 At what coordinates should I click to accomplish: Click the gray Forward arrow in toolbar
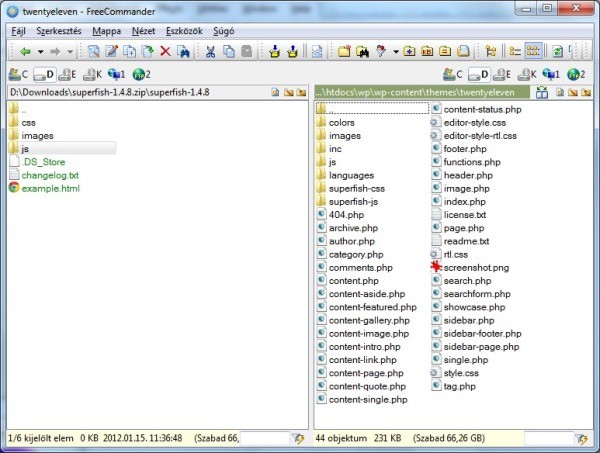point(55,51)
